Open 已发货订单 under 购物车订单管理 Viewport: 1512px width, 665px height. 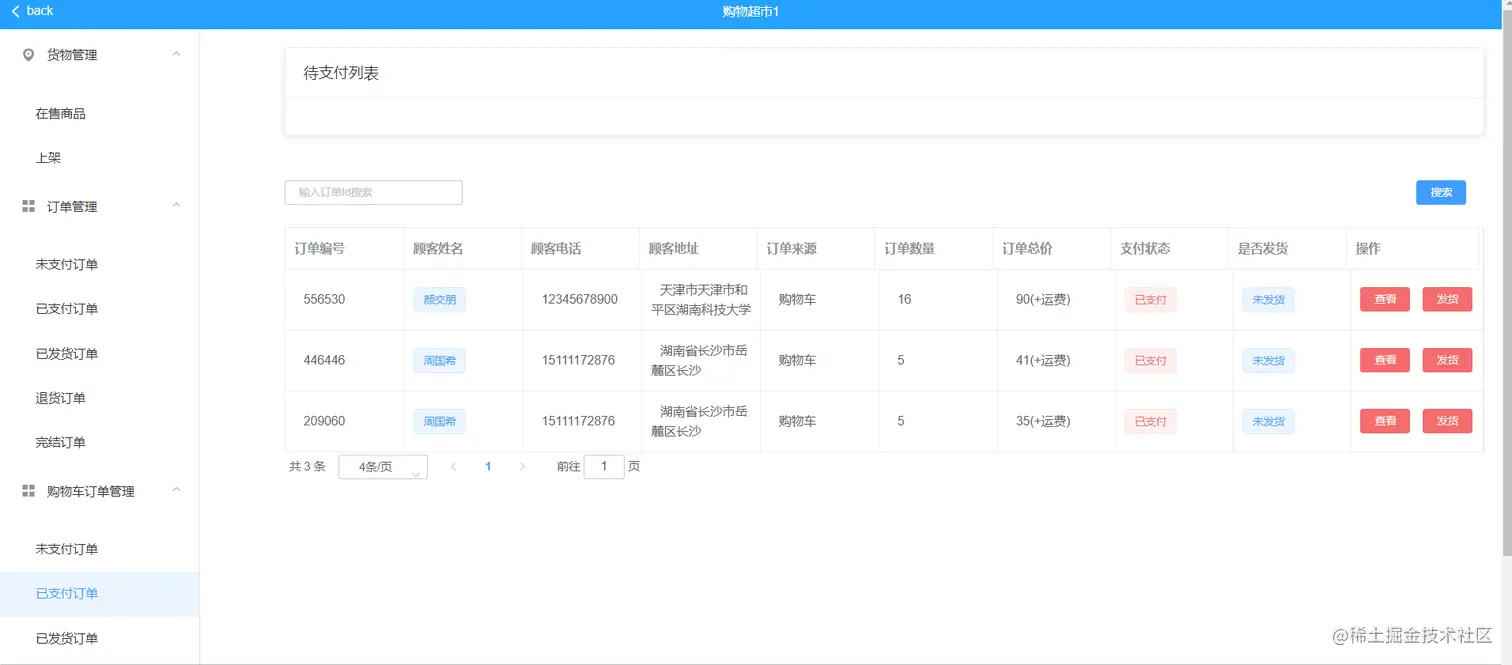[x=100, y=638]
